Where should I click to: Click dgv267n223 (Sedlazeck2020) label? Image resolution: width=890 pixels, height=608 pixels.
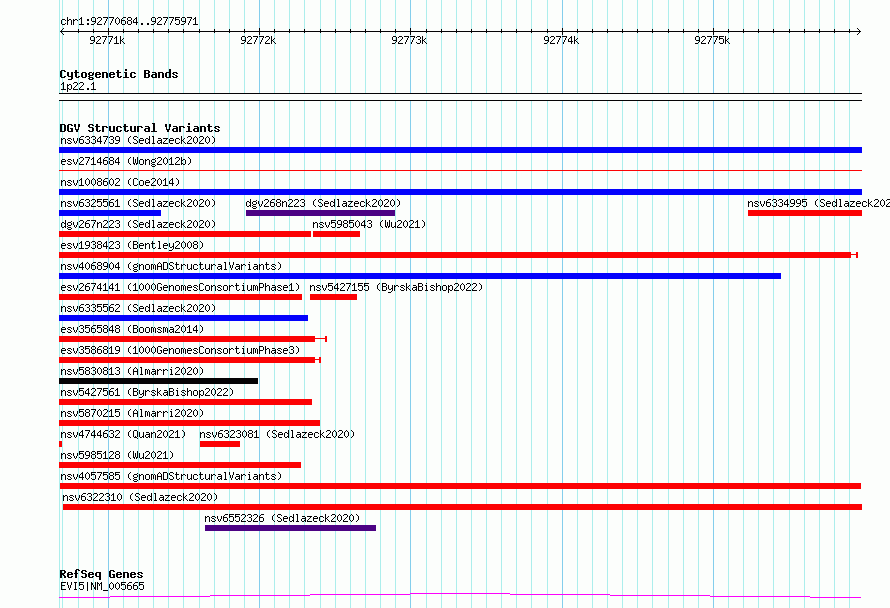[138, 224]
